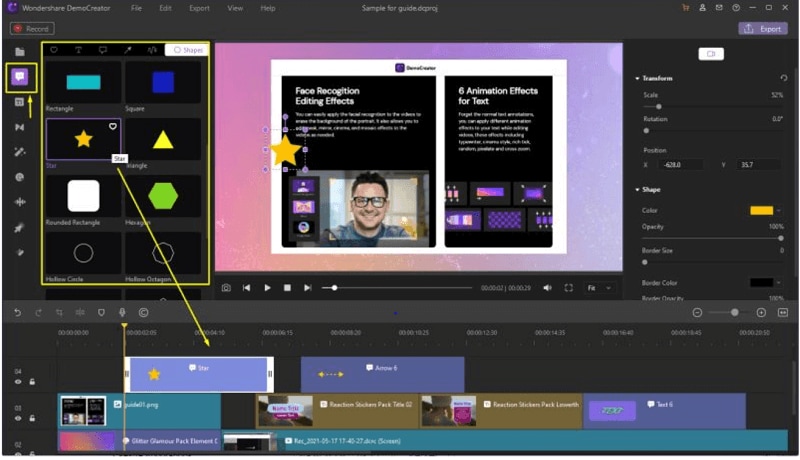
Task: Open the captions template sidebar icon
Action: point(20,102)
